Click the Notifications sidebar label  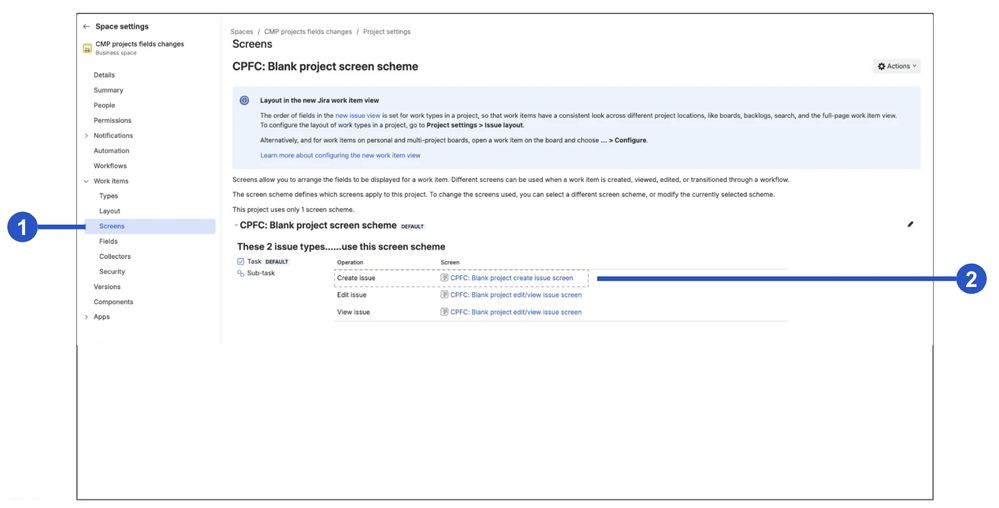point(113,136)
